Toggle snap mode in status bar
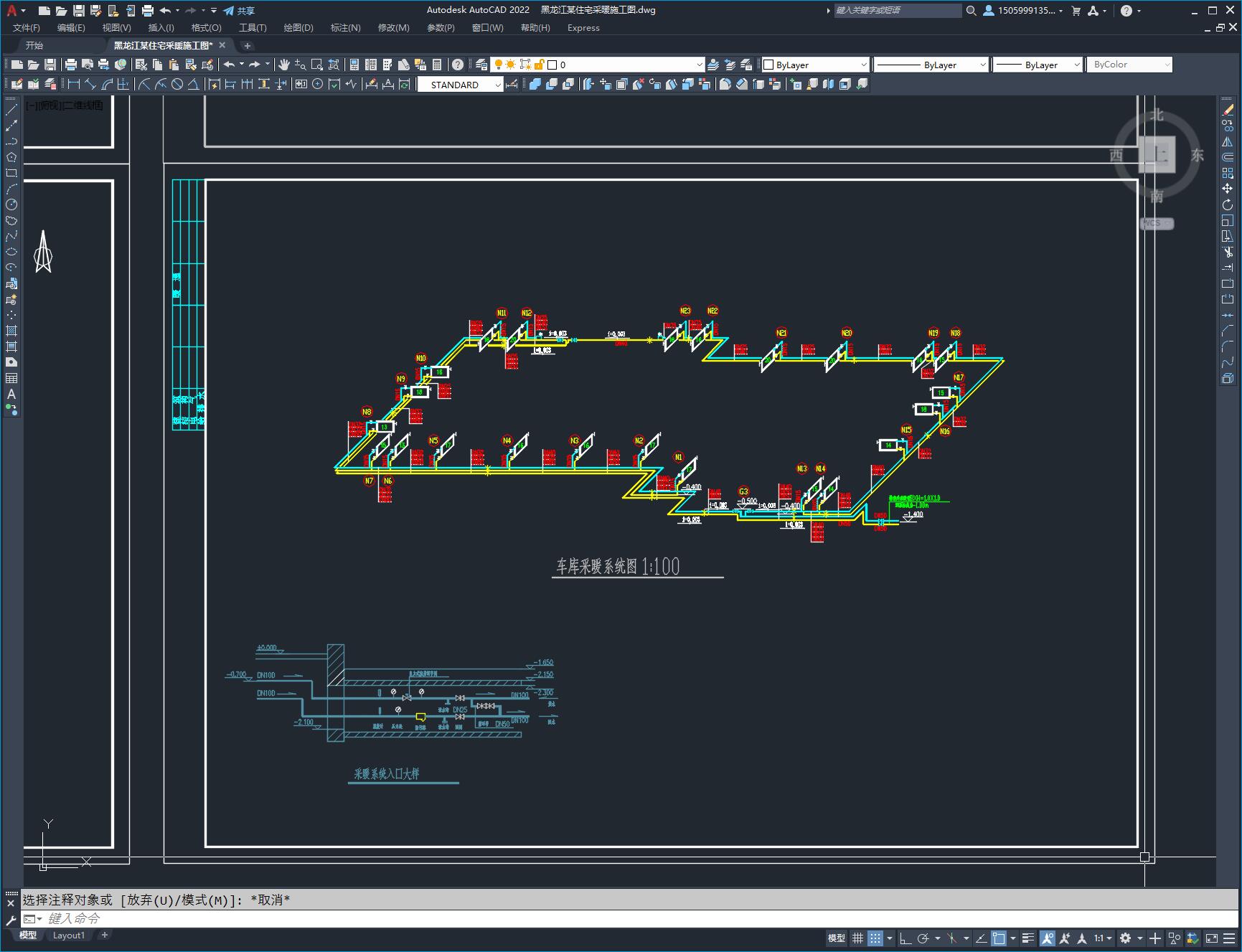This screenshot has height=952, width=1242. coord(875,938)
